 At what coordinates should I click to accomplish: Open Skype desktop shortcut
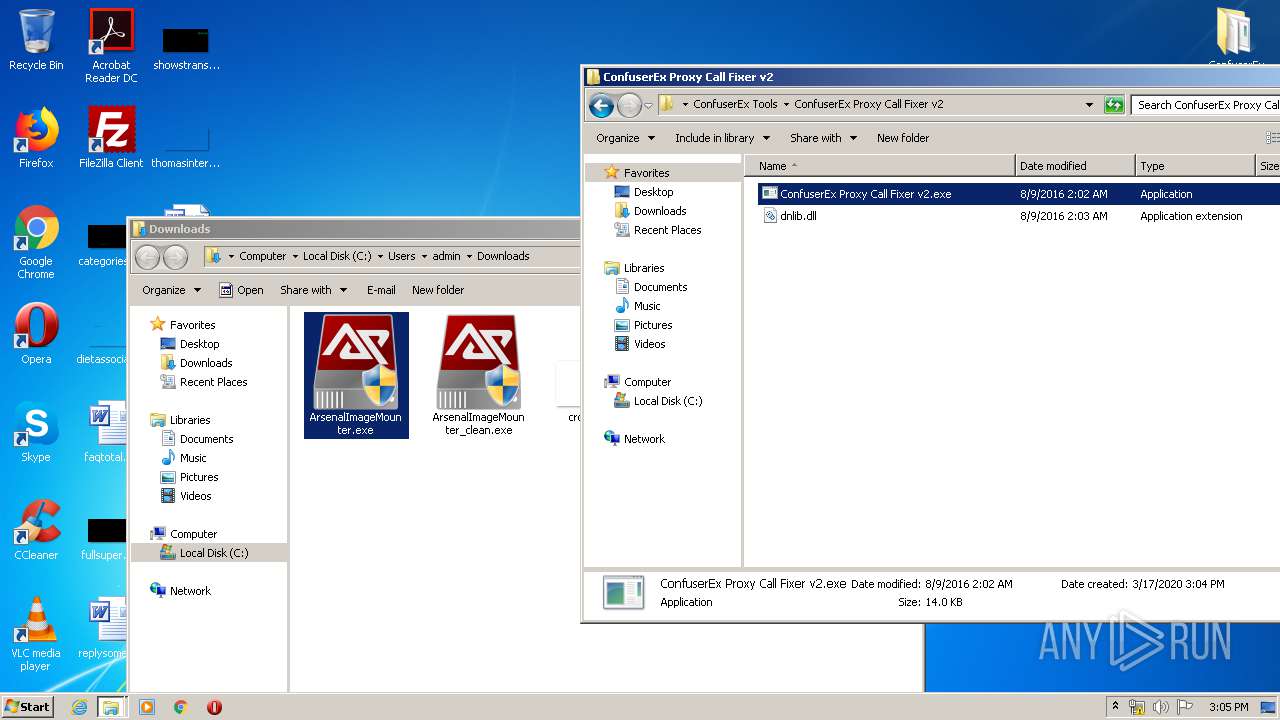(x=36, y=432)
